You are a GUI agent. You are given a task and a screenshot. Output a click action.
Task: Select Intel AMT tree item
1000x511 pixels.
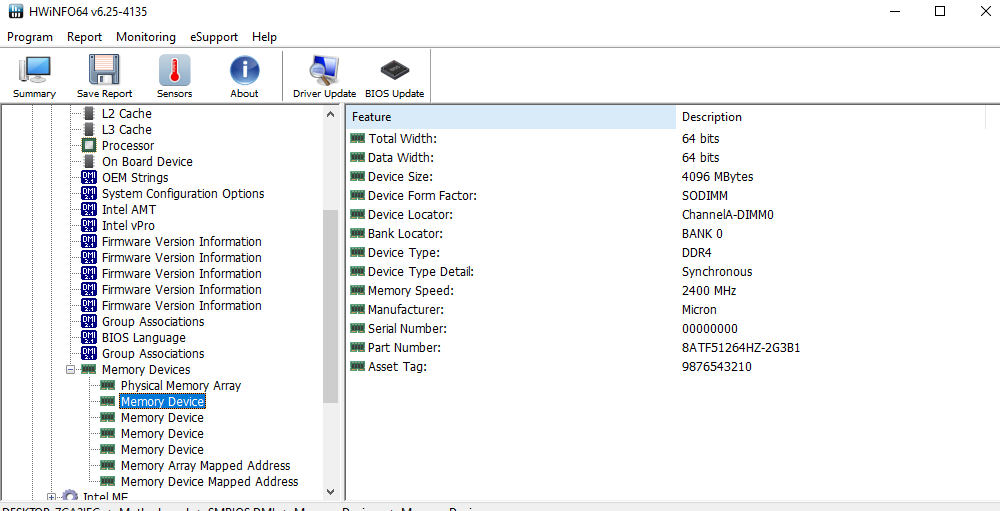(x=129, y=209)
